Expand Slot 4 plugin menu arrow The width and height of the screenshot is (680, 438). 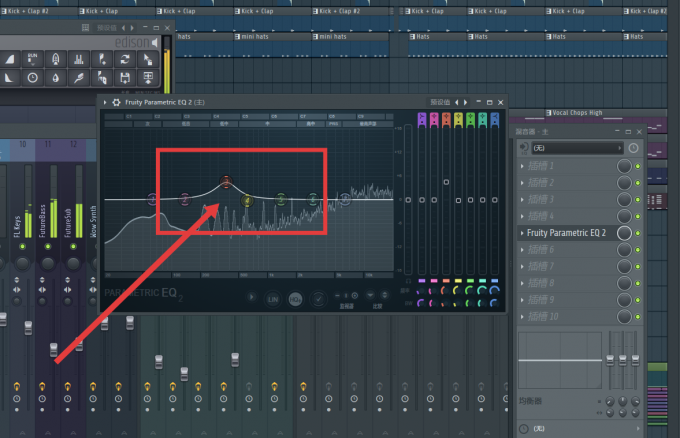(522, 216)
